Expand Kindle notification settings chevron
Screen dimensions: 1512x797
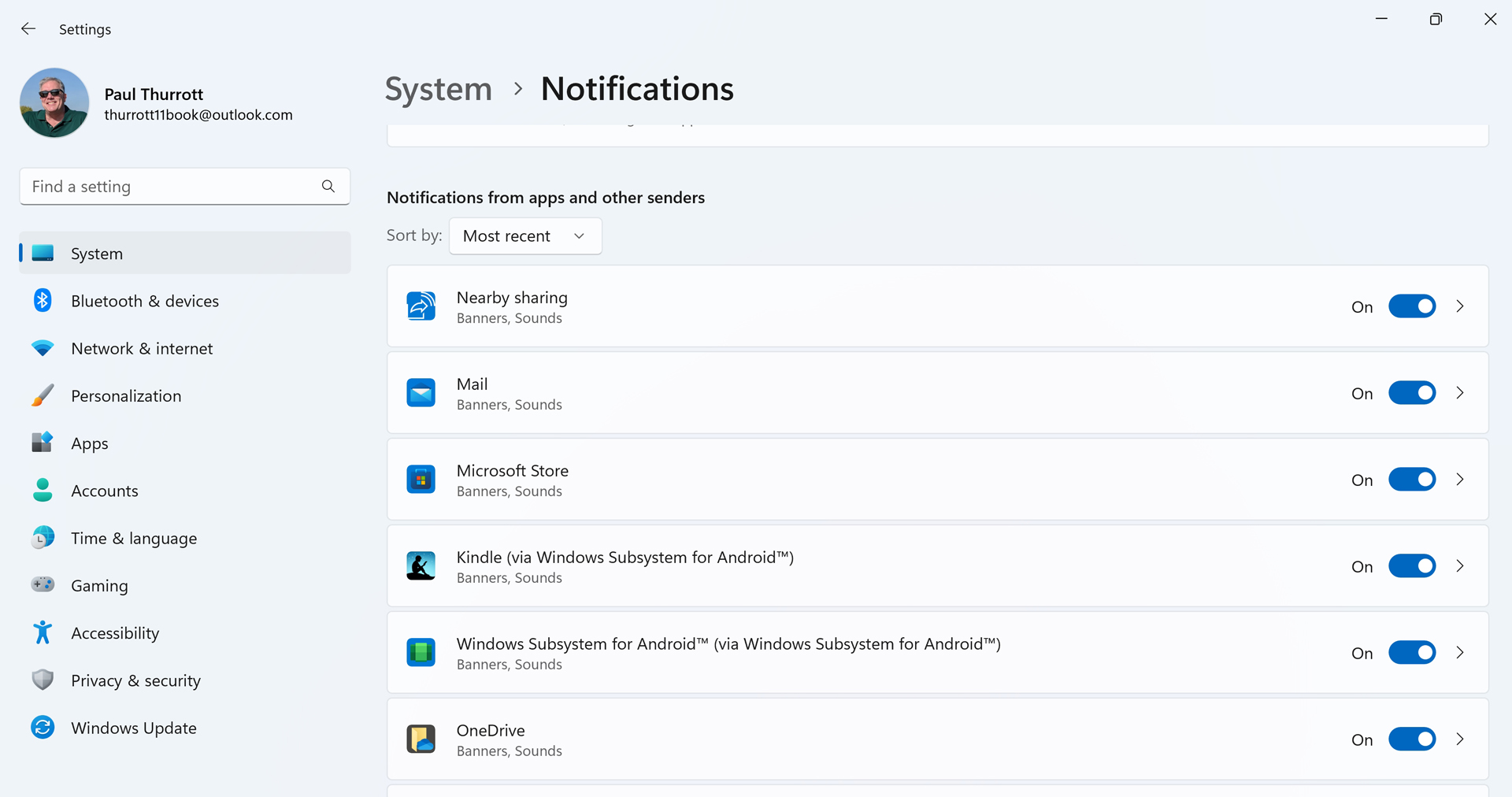(1460, 566)
